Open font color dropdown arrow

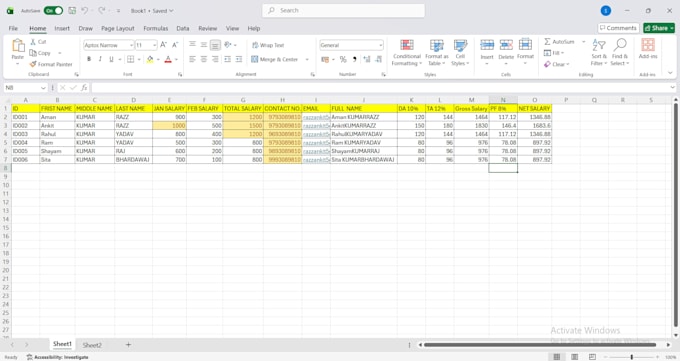coord(177,59)
